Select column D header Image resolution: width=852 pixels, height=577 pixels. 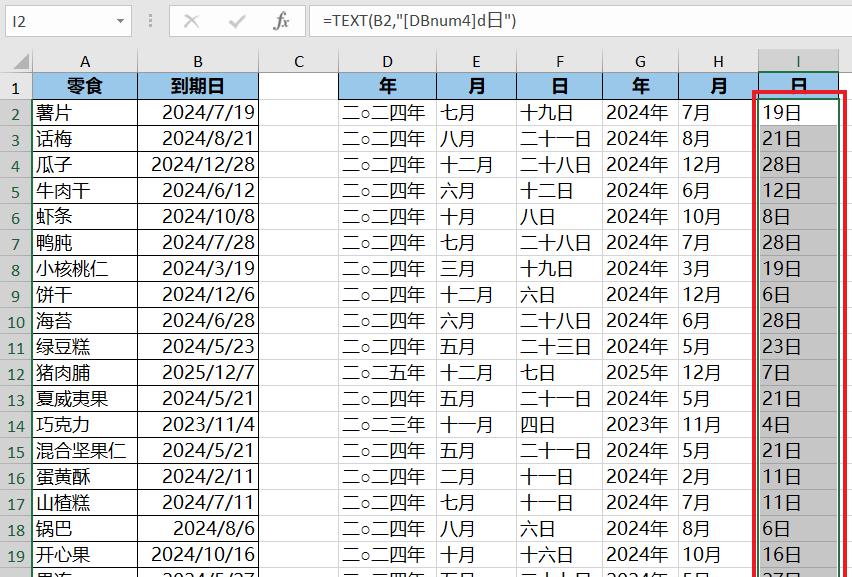pos(387,62)
